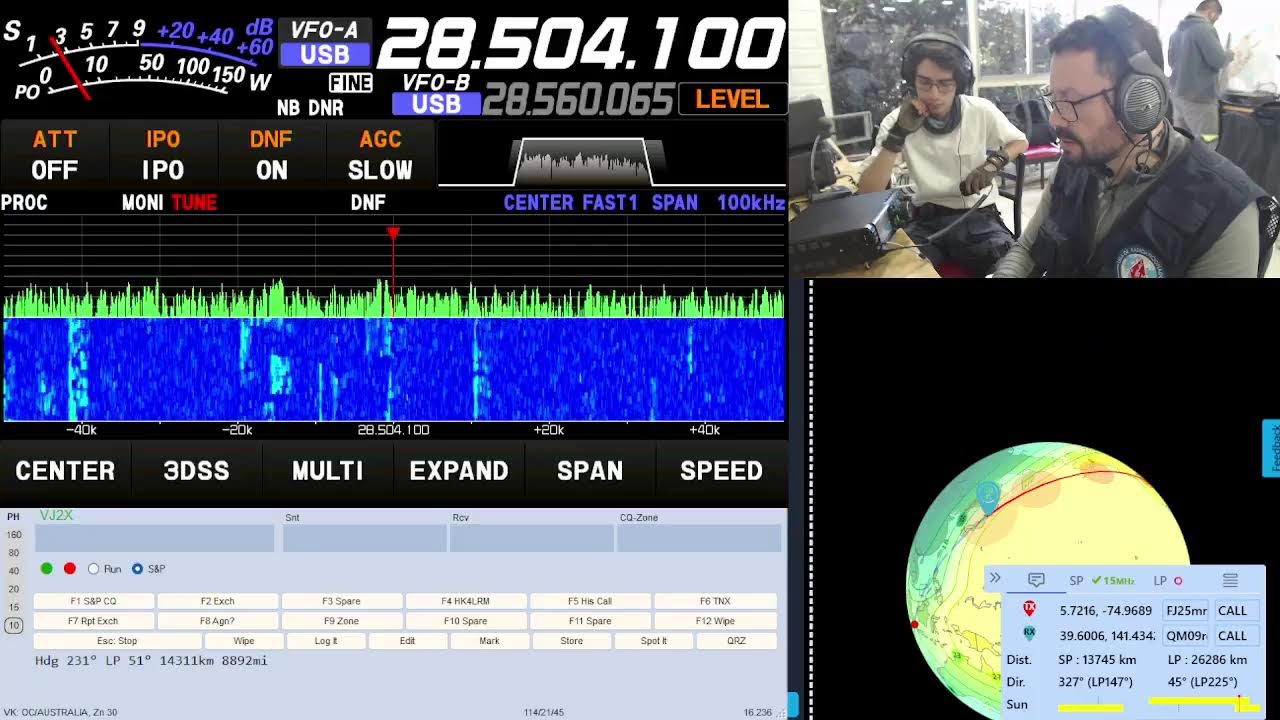Click the LEVEL button
Viewport: 1280px width, 720px height.
point(732,99)
